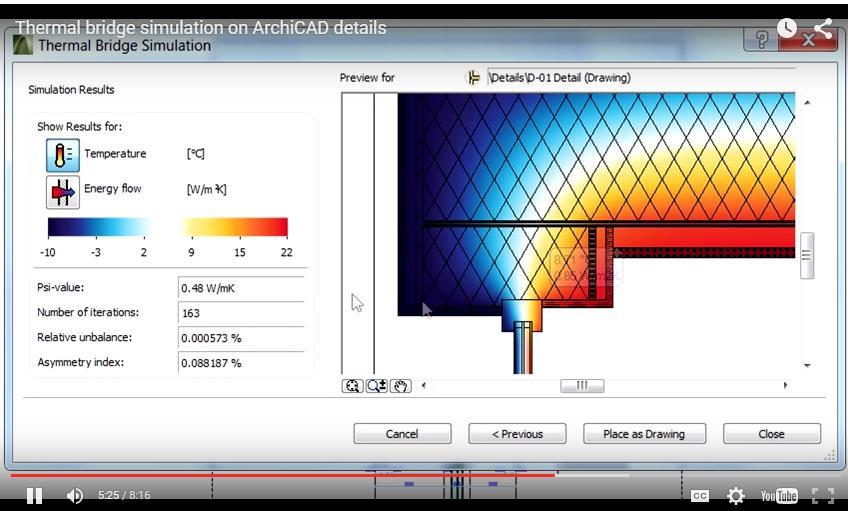Select the Temperature results icon

(63, 155)
